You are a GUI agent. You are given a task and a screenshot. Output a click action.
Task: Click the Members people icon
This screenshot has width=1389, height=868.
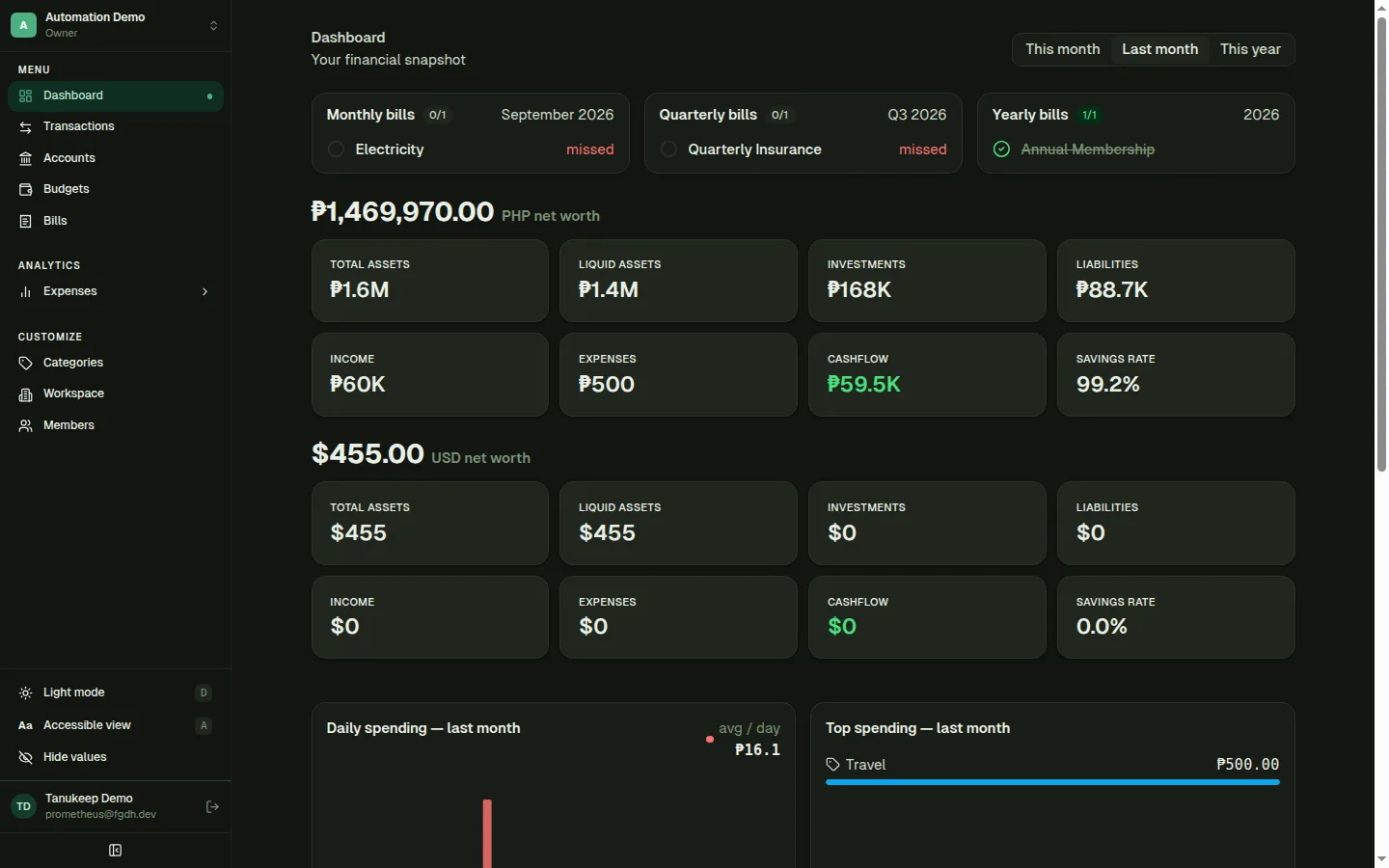coord(25,425)
